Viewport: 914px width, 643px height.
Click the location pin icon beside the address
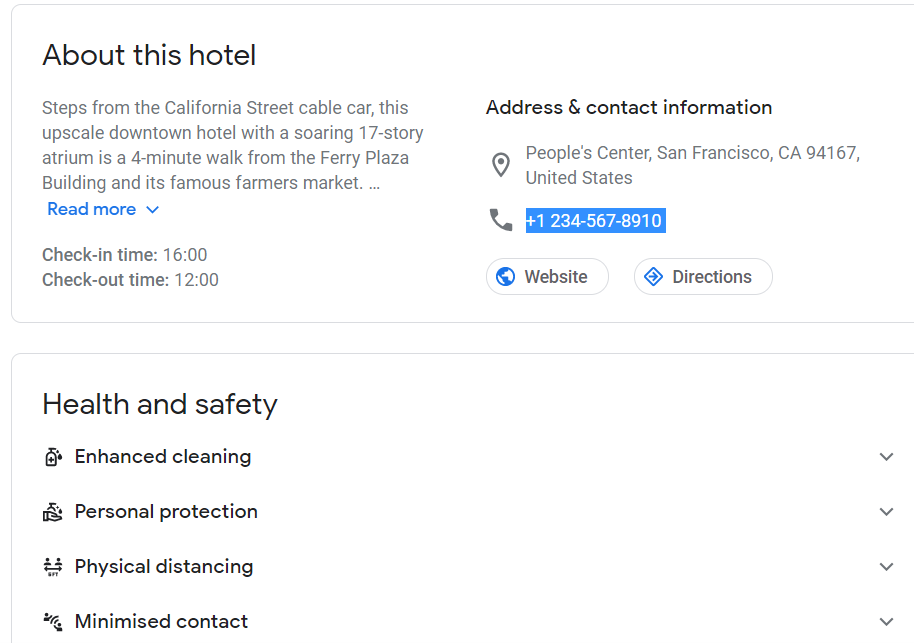501,165
